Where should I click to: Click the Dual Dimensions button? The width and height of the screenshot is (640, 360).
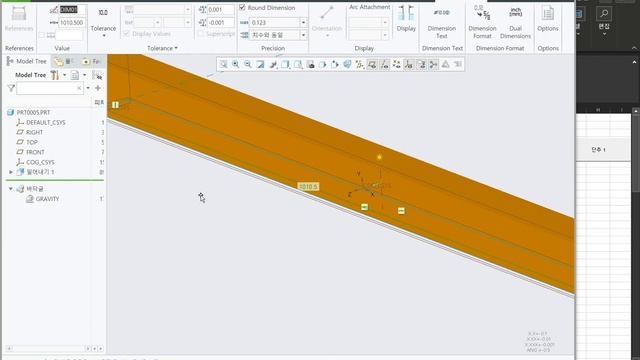click(516, 24)
